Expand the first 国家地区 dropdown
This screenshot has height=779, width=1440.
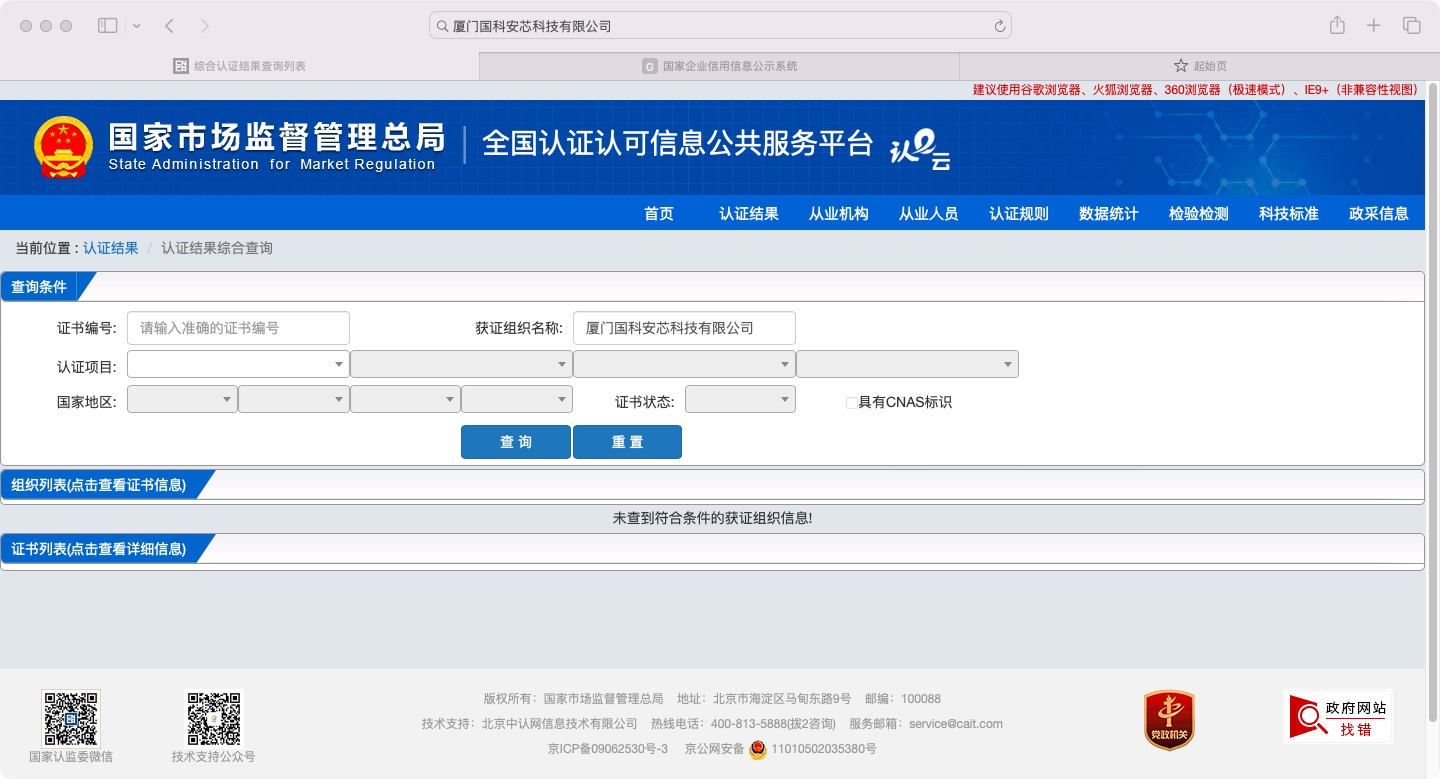point(182,399)
